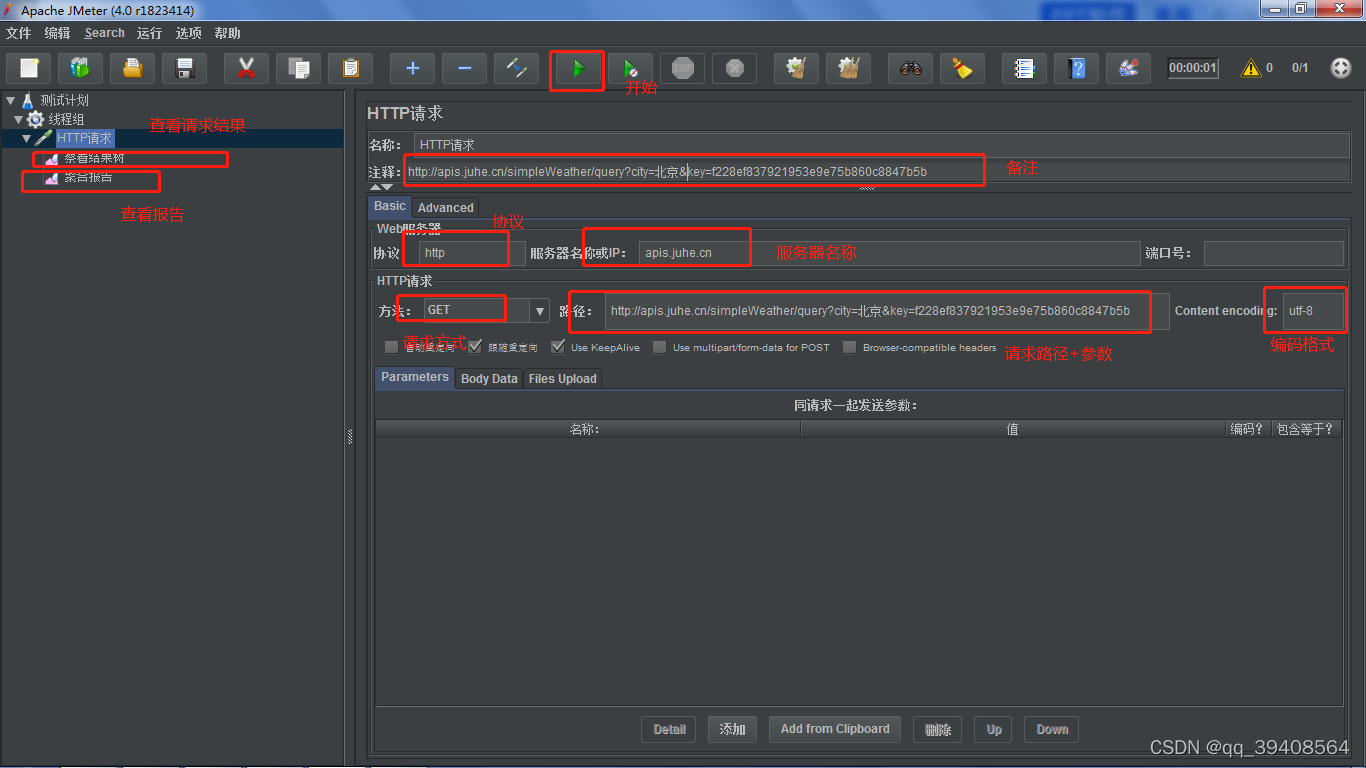1366x768 pixels.
Task: Click the Stop test icon
Action: pos(682,69)
